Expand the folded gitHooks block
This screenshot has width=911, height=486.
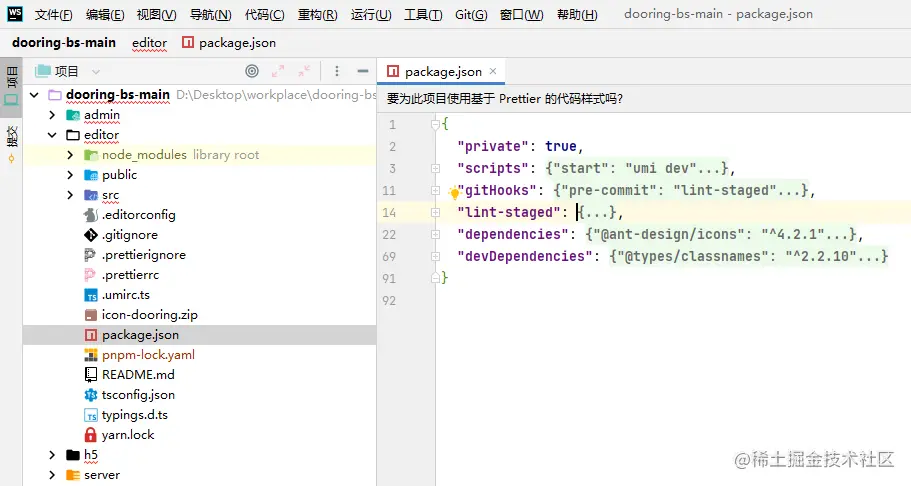coord(435,191)
